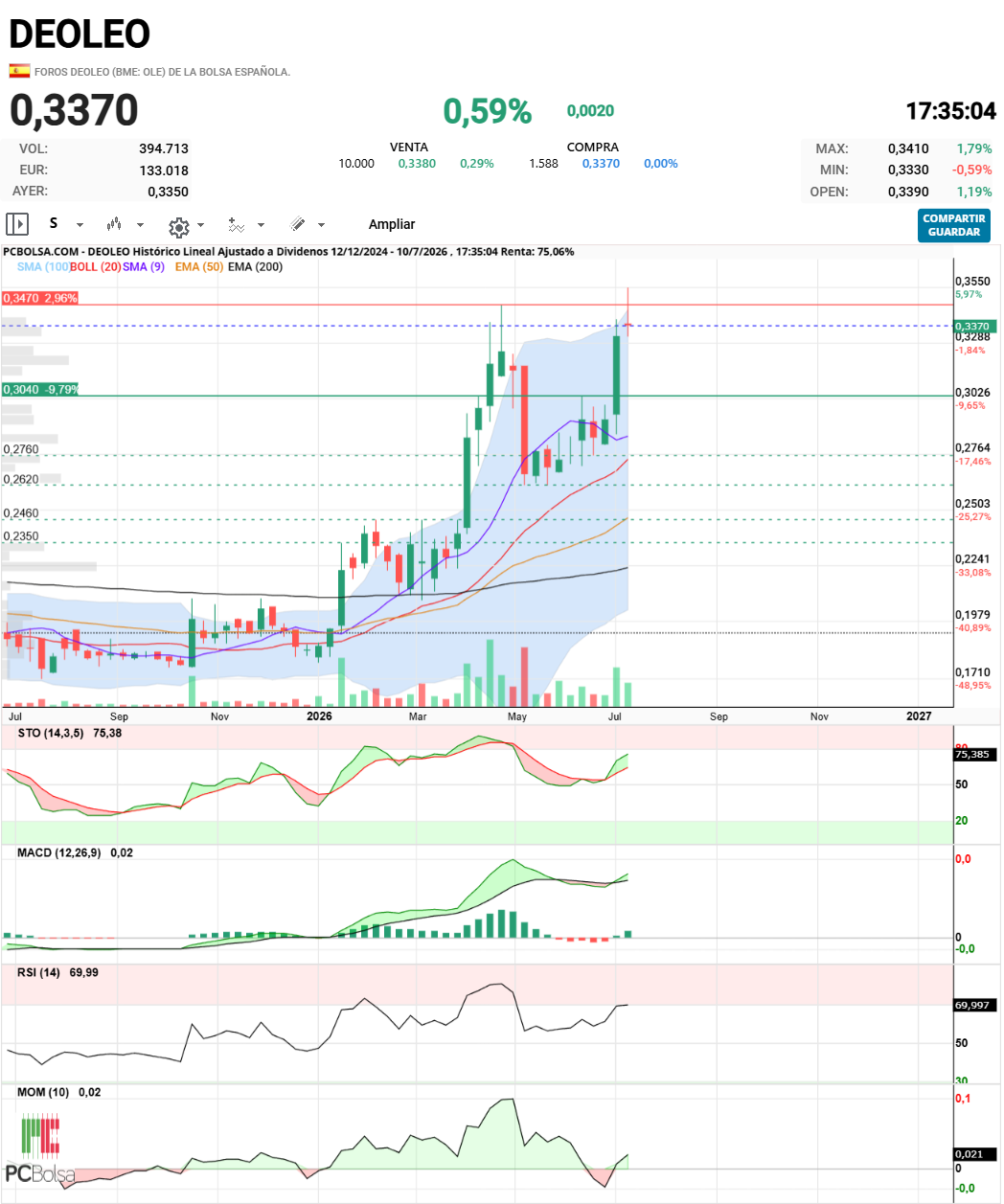Open the S timeframe dropdown

tap(66, 224)
